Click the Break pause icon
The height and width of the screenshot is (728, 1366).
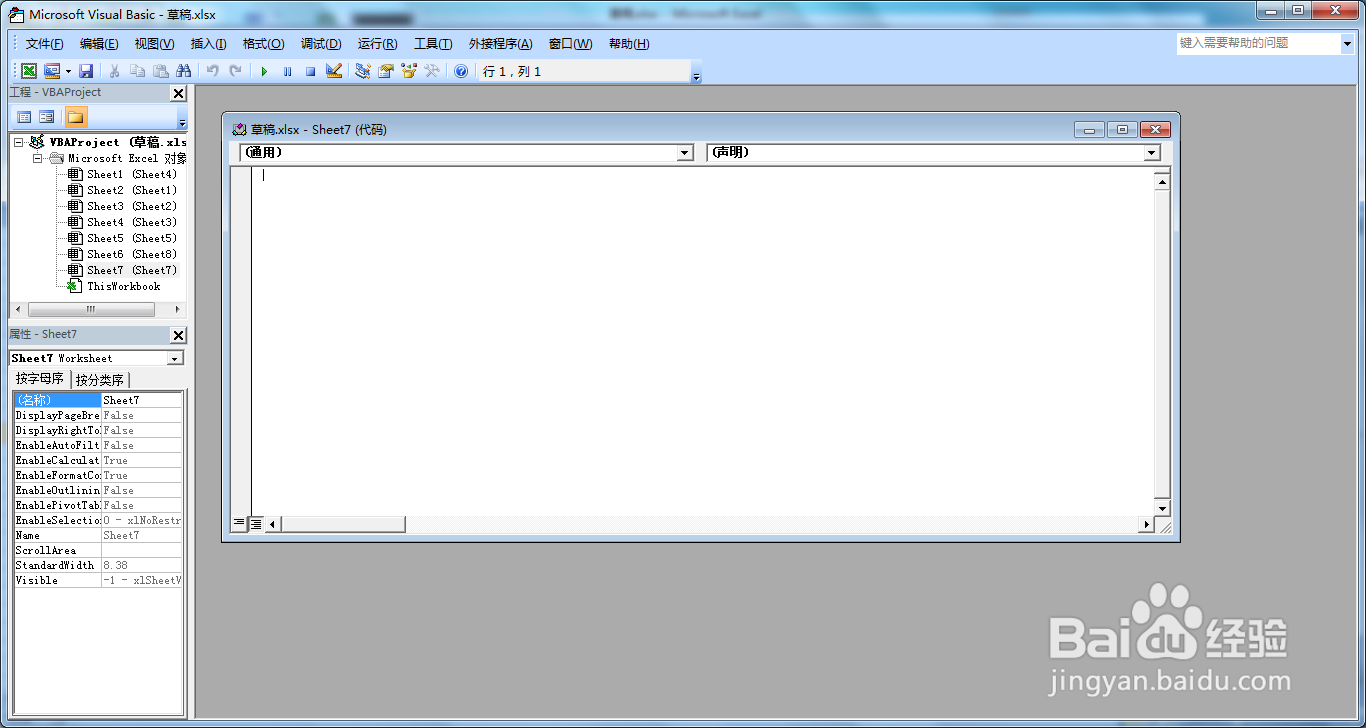[287, 71]
